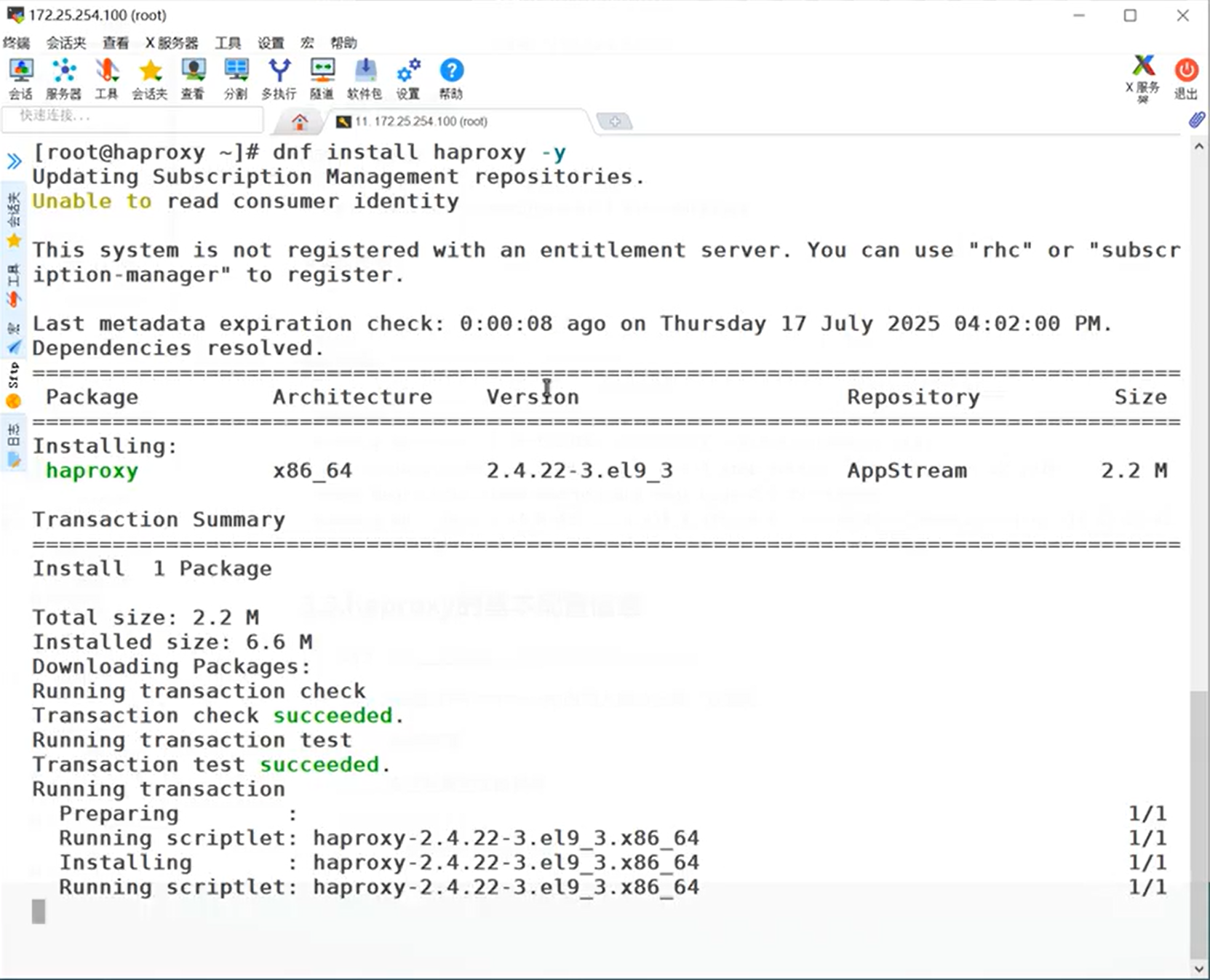
Task: Click the terminal cursor block
Action: tap(39, 912)
